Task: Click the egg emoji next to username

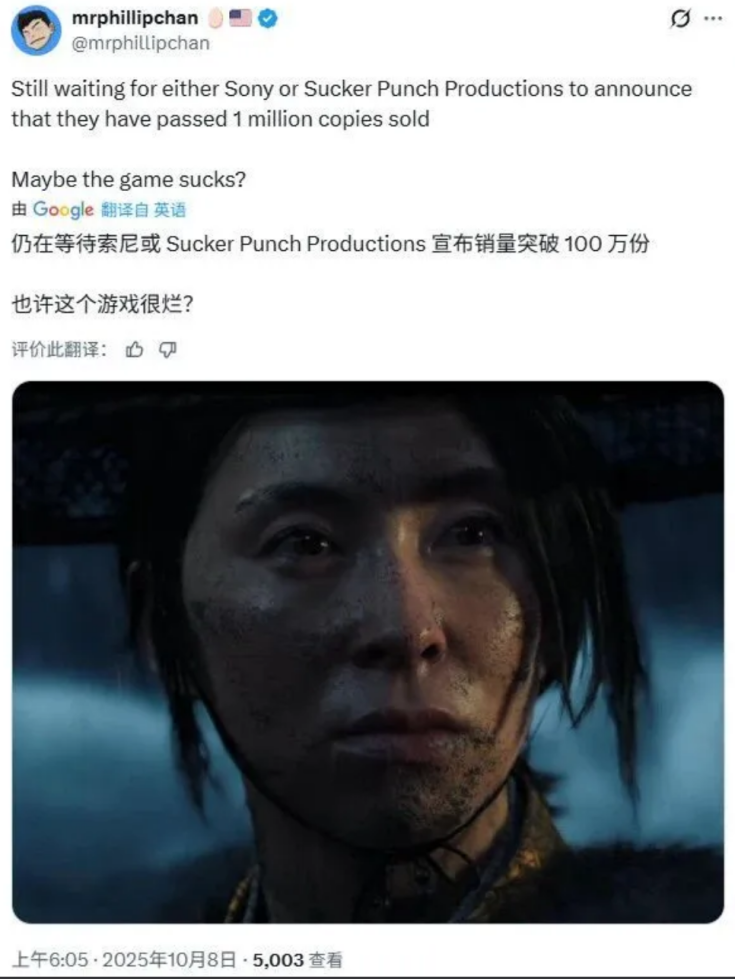Action: tap(215, 19)
